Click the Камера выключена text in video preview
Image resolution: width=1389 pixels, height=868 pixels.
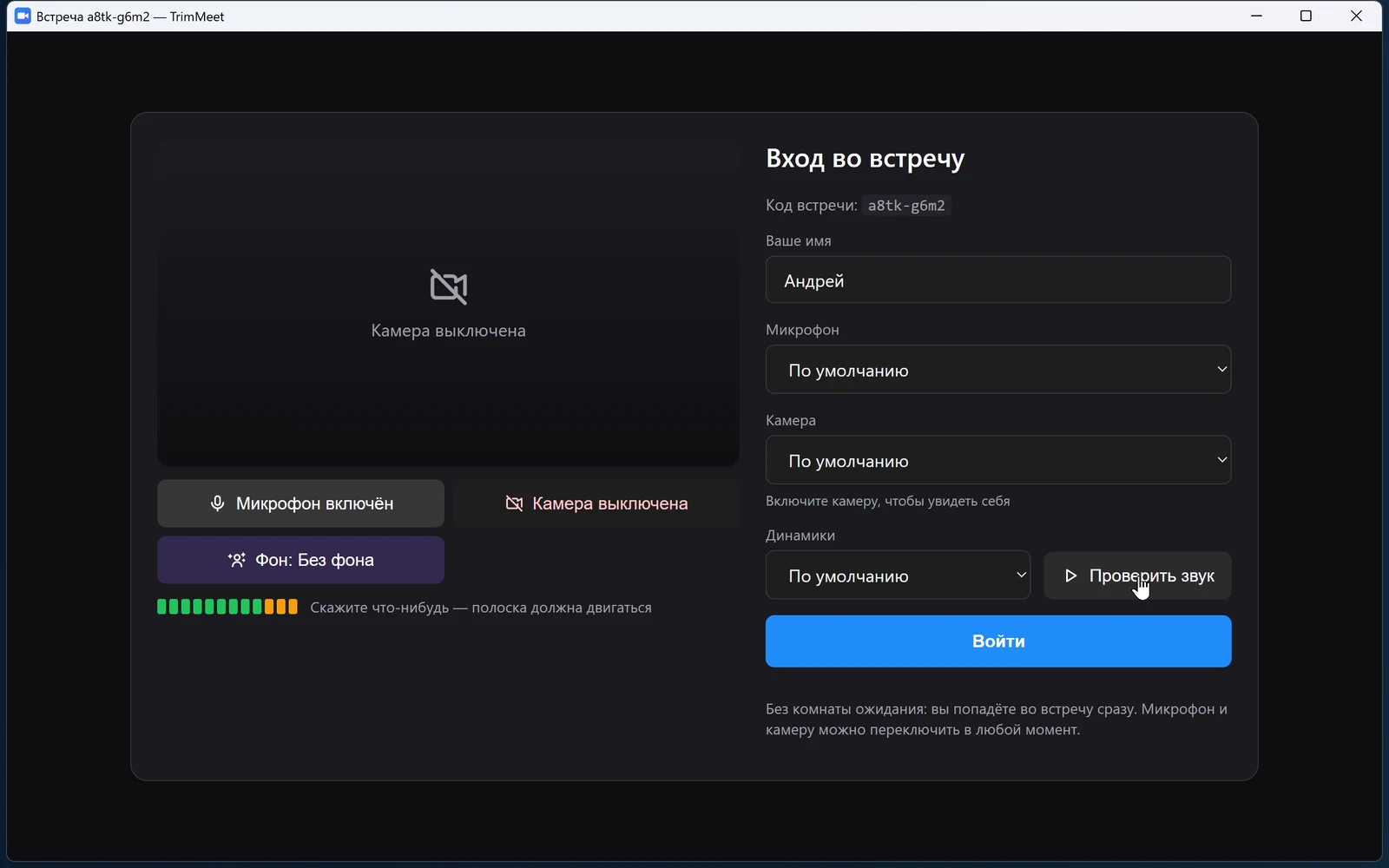449,331
